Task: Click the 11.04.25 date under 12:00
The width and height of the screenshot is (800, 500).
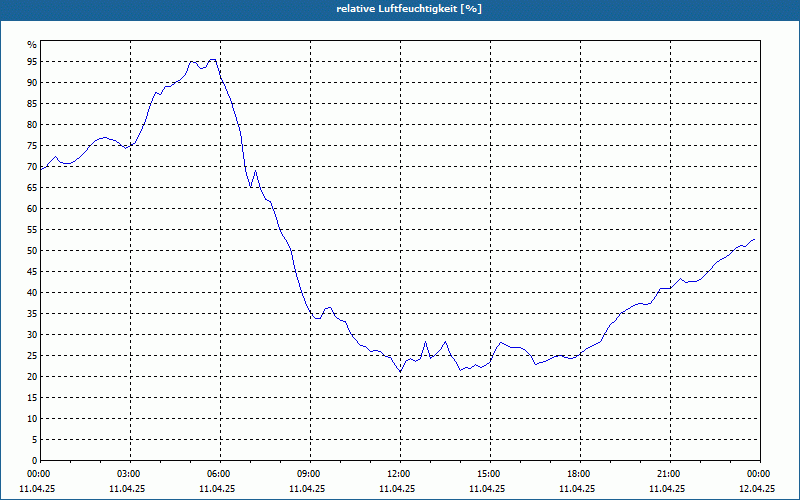Action: click(397, 488)
